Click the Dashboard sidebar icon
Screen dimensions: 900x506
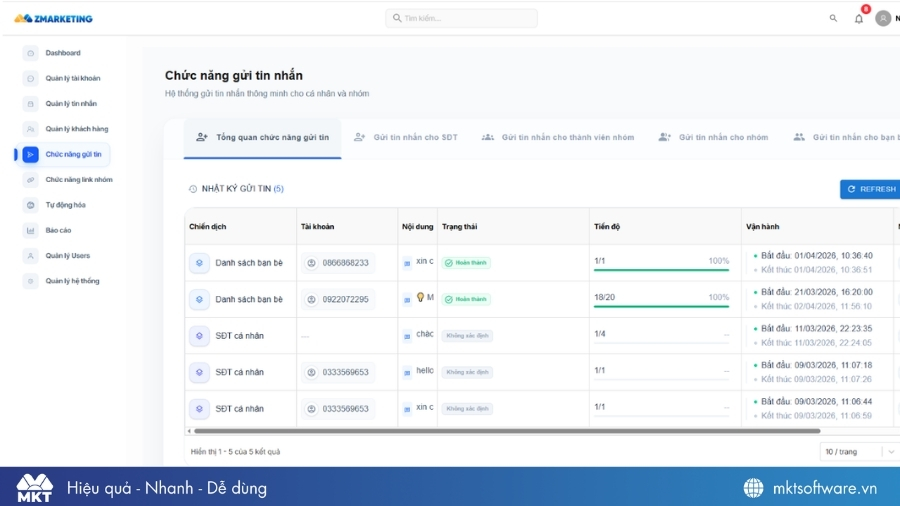30,53
